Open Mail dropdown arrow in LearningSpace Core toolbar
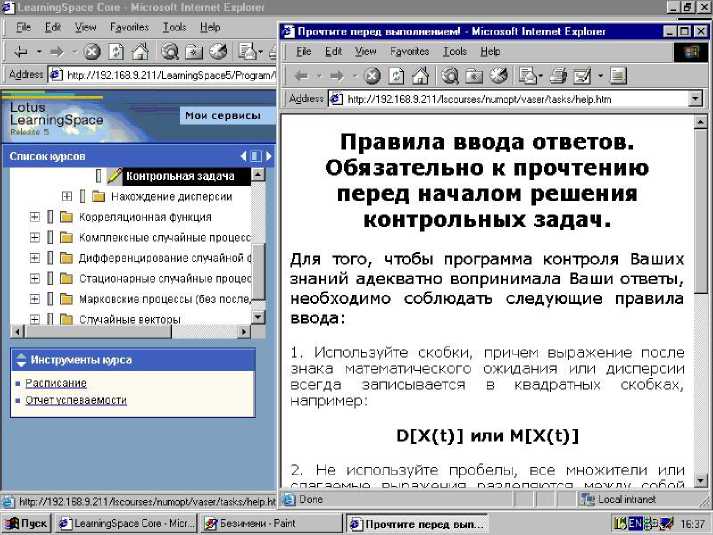The height and width of the screenshot is (535, 713). click(x=261, y=52)
